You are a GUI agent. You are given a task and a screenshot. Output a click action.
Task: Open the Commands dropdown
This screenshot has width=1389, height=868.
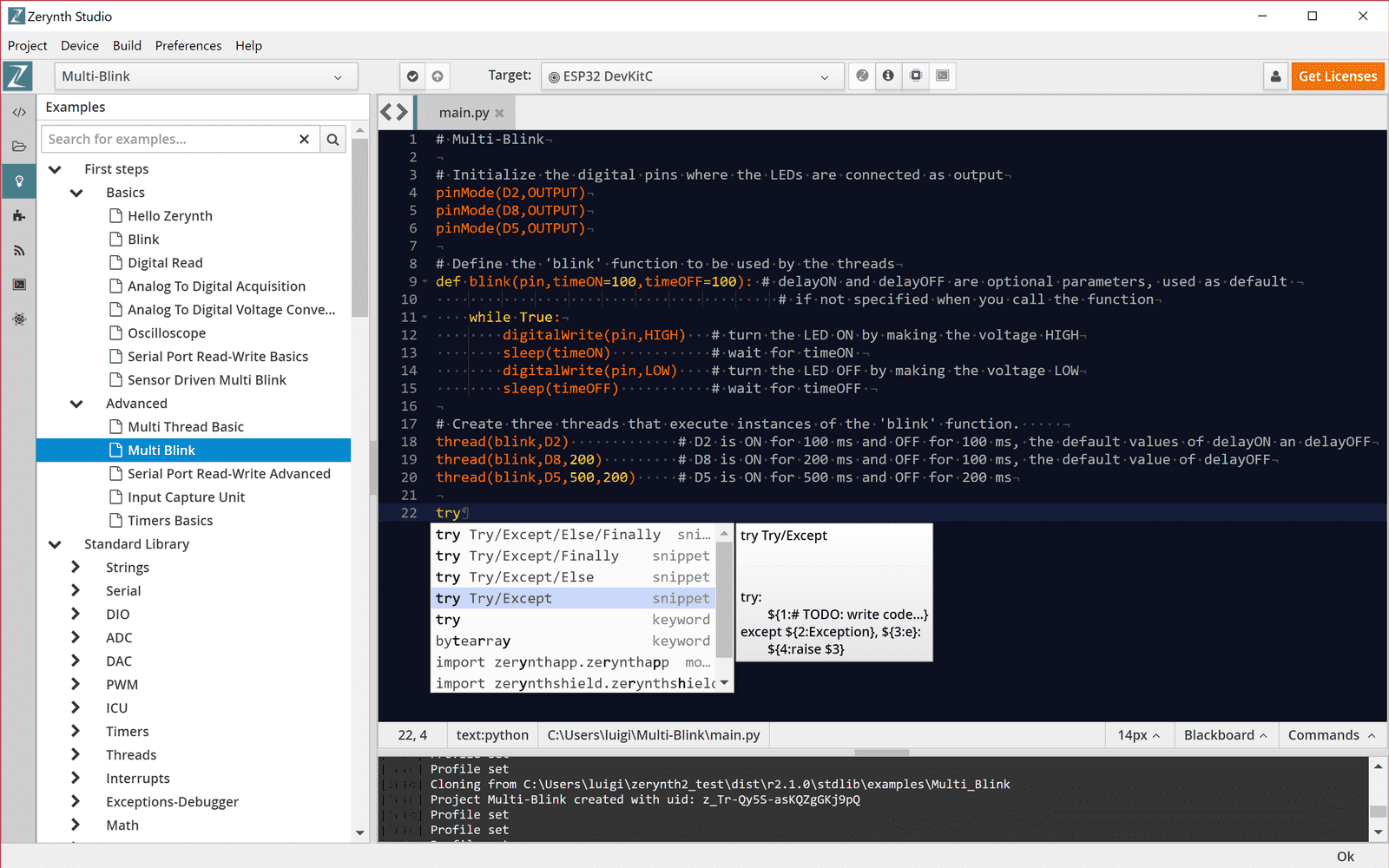(x=1332, y=735)
